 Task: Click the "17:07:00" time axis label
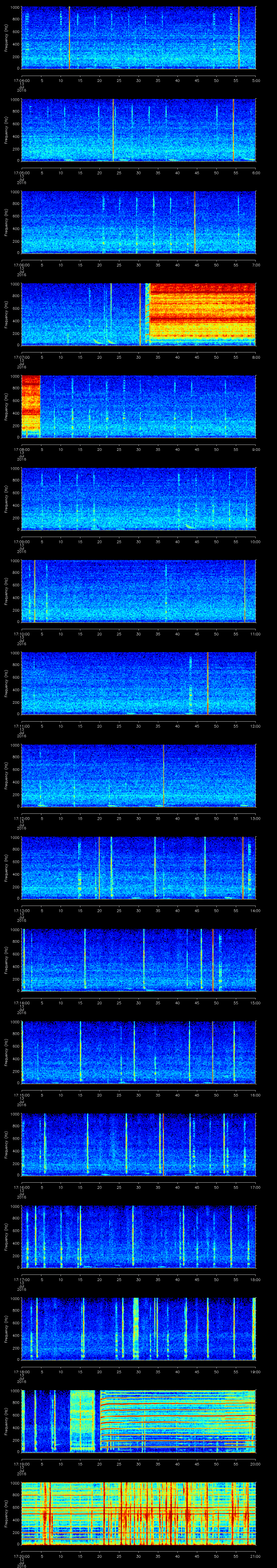pos(21,357)
